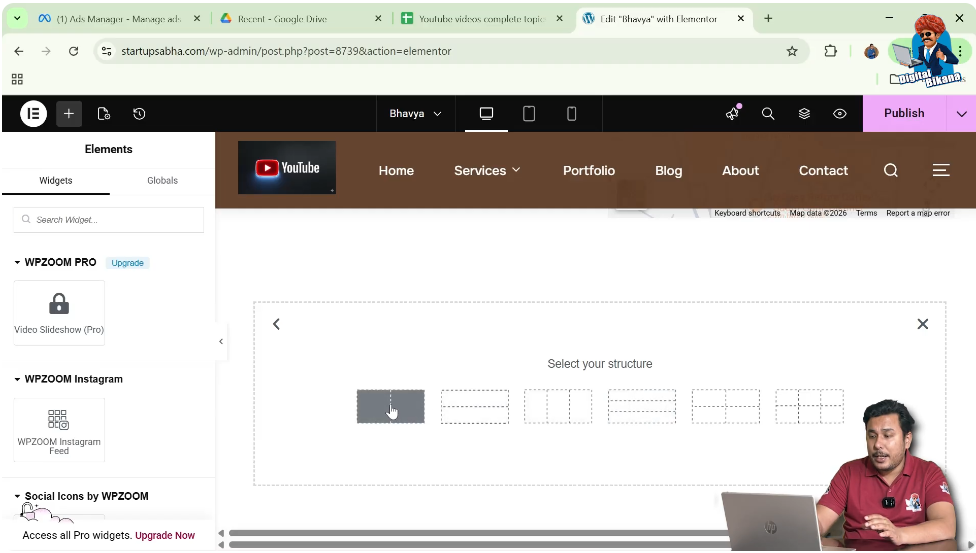The width and height of the screenshot is (976, 553).
Task: Click the YouTube logo in site header
Action: pos(287,168)
